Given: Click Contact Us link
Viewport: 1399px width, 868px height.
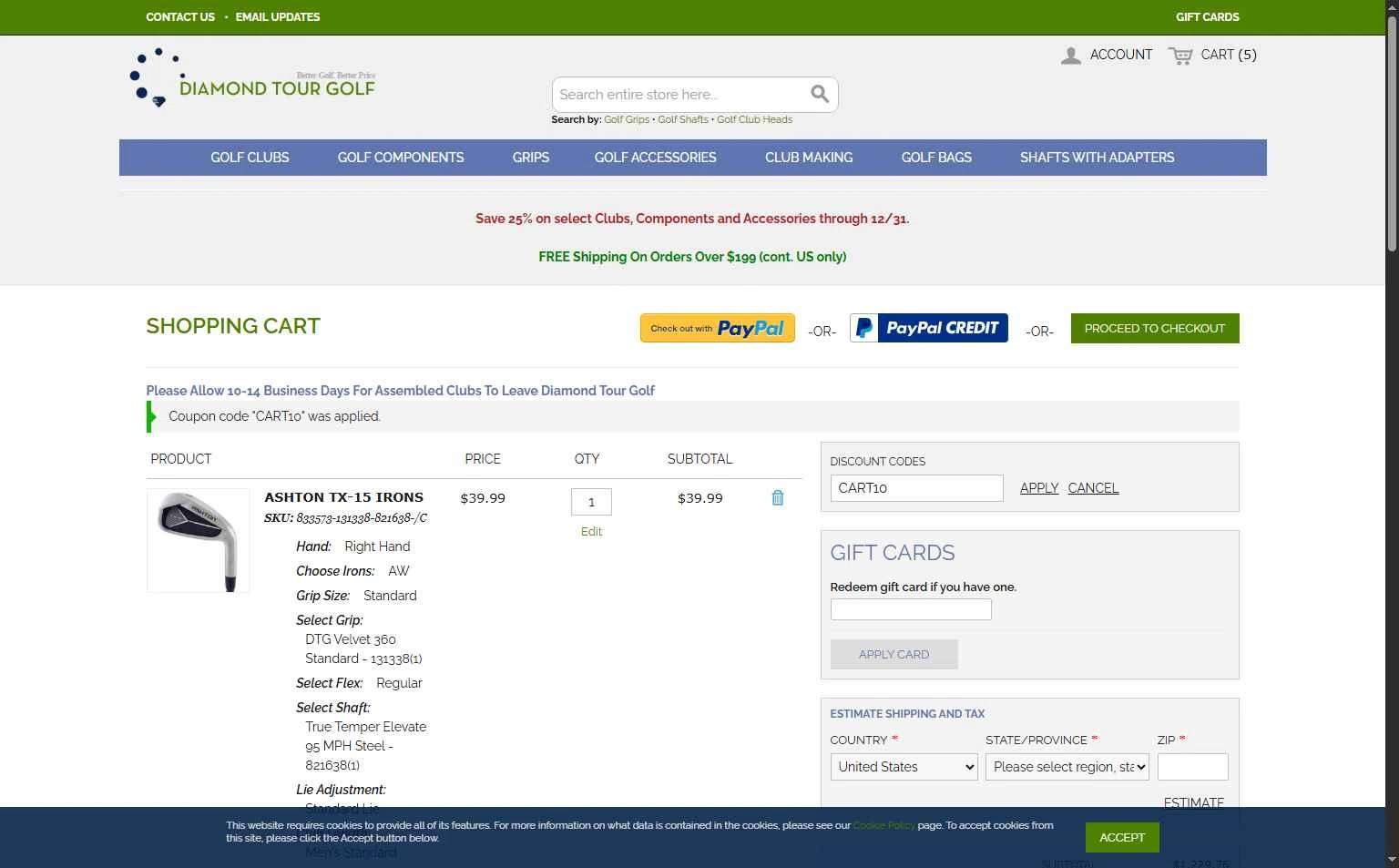Looking at the screenshot, I should point(180,16).
